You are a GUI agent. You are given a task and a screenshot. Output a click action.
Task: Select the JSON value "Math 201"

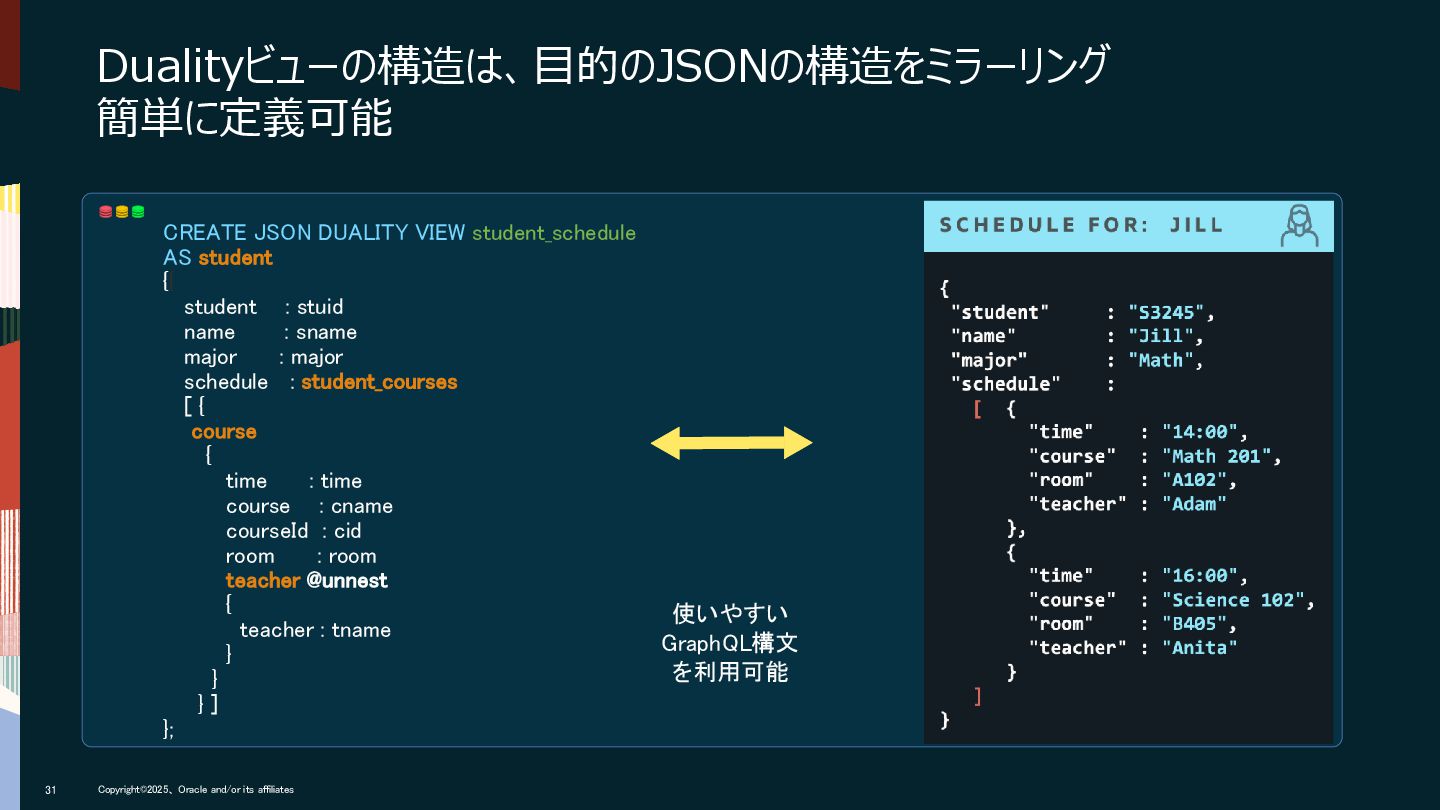coord(1217,456)
